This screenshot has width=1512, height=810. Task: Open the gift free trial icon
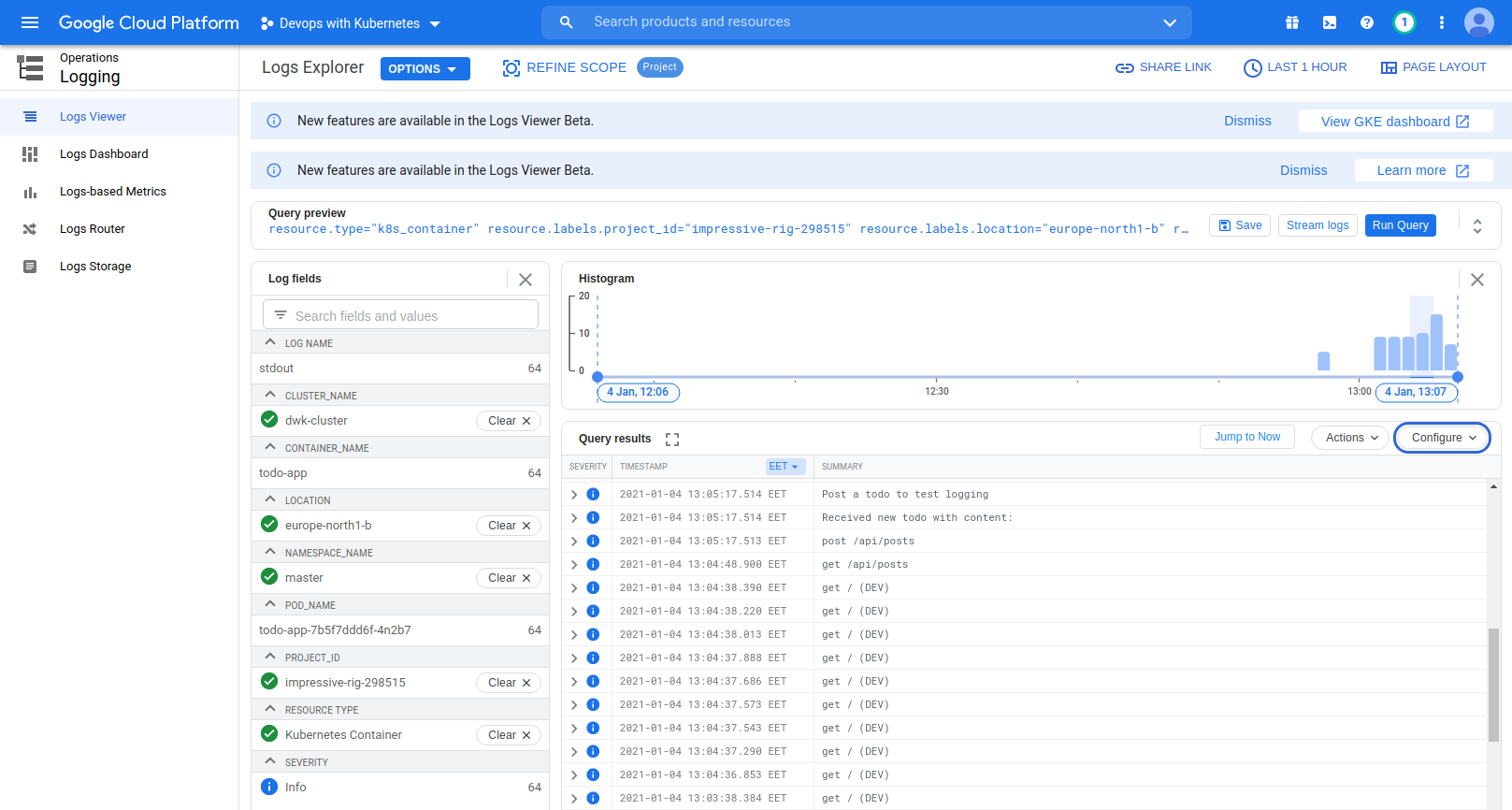click(1292, 22)
